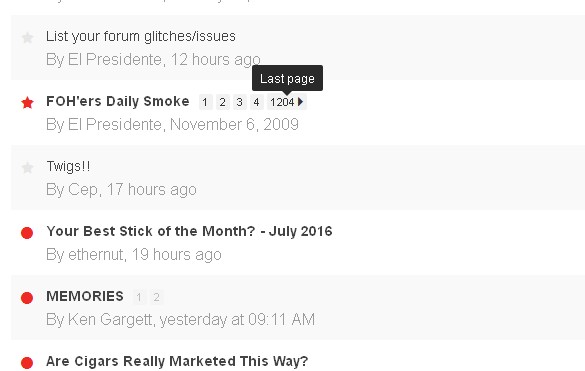Screen dimensions: 585x371
Task: Open the MEMORIES topic
Action: point(85,296)
